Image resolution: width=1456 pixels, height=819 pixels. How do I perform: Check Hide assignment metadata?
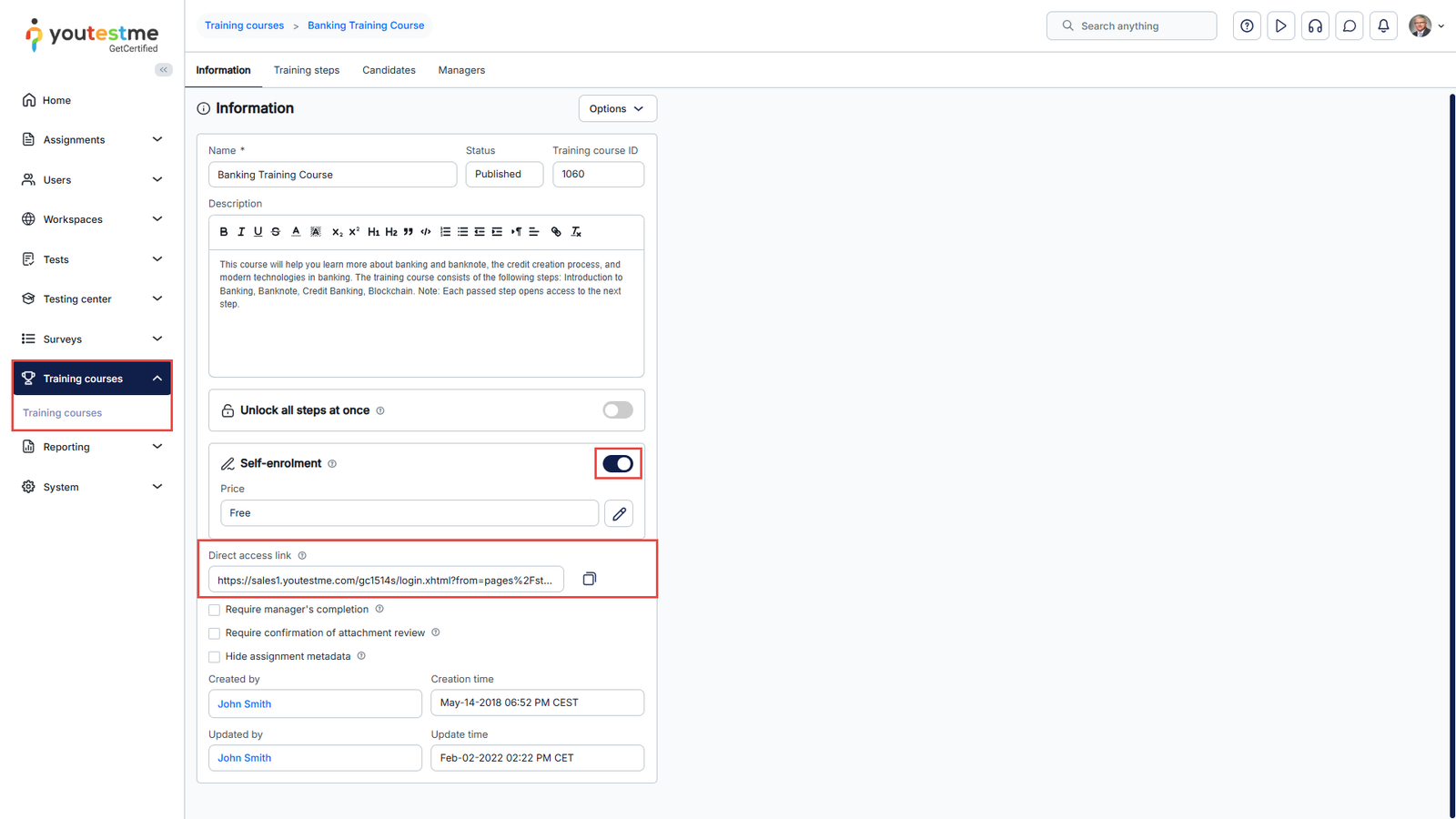(215, 657)
